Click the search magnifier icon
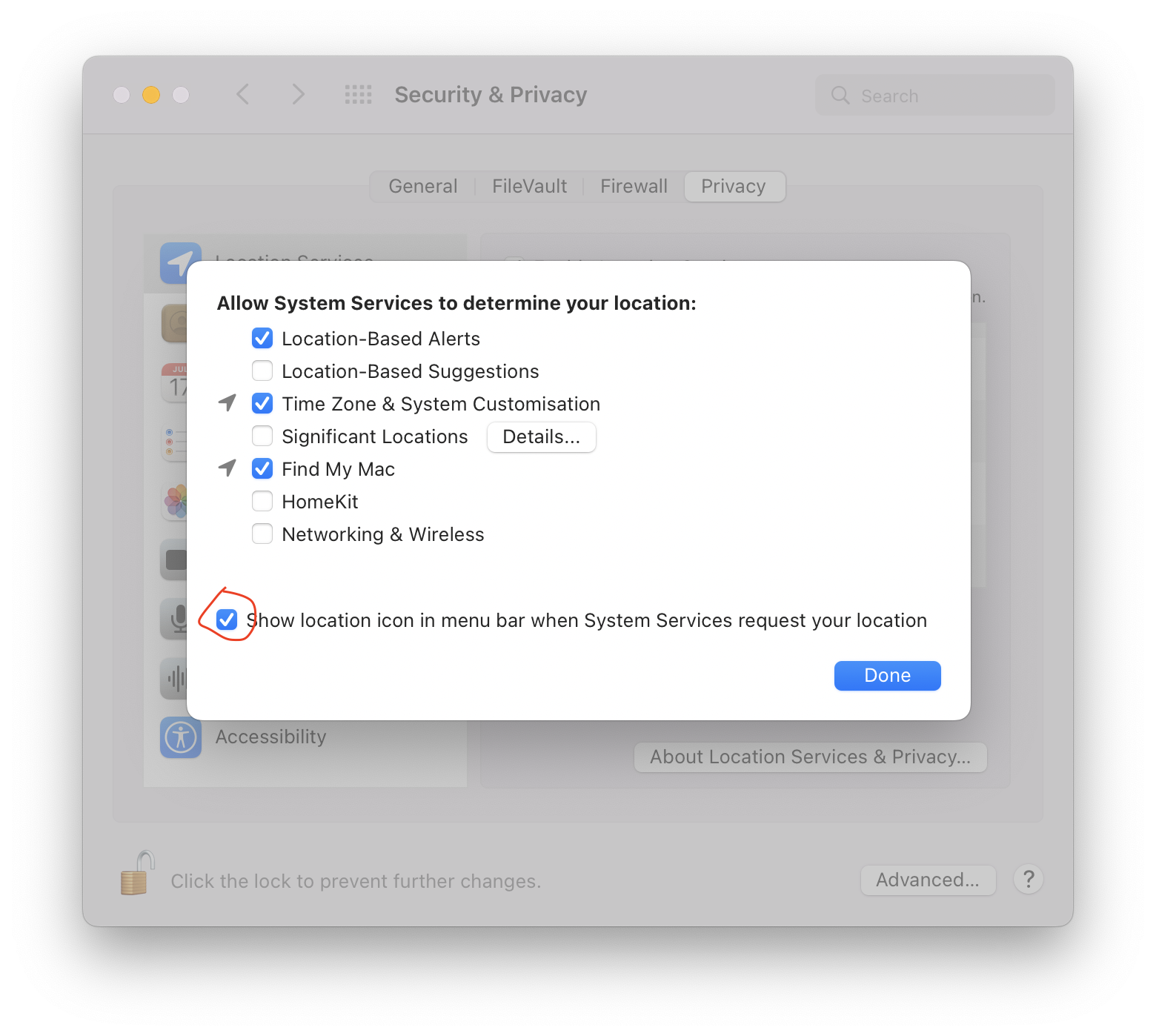1156x1036 pixels. (x=840, y=96)
